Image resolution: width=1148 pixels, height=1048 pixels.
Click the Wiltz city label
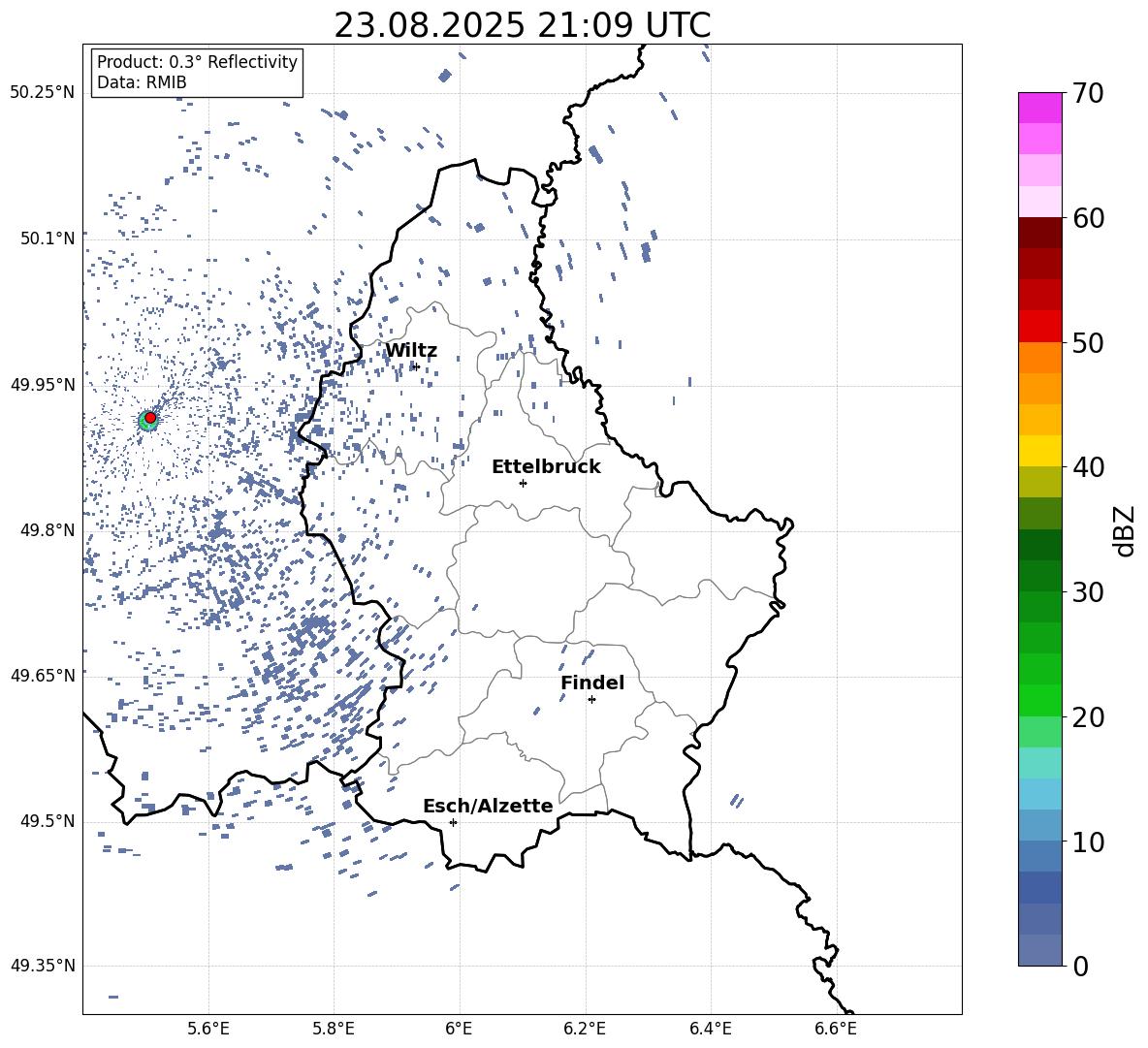pos(411,351)
